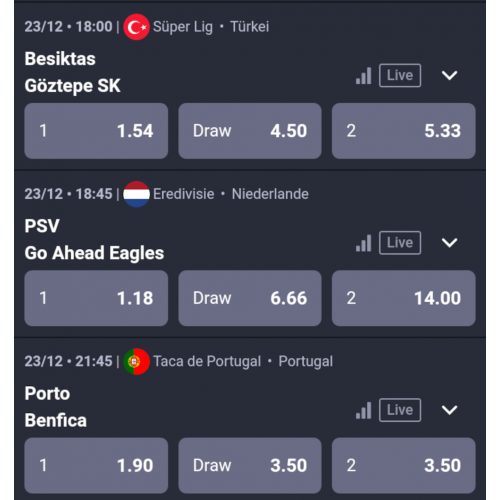Open the Süper Lig league link

click(x=183, y=27)
